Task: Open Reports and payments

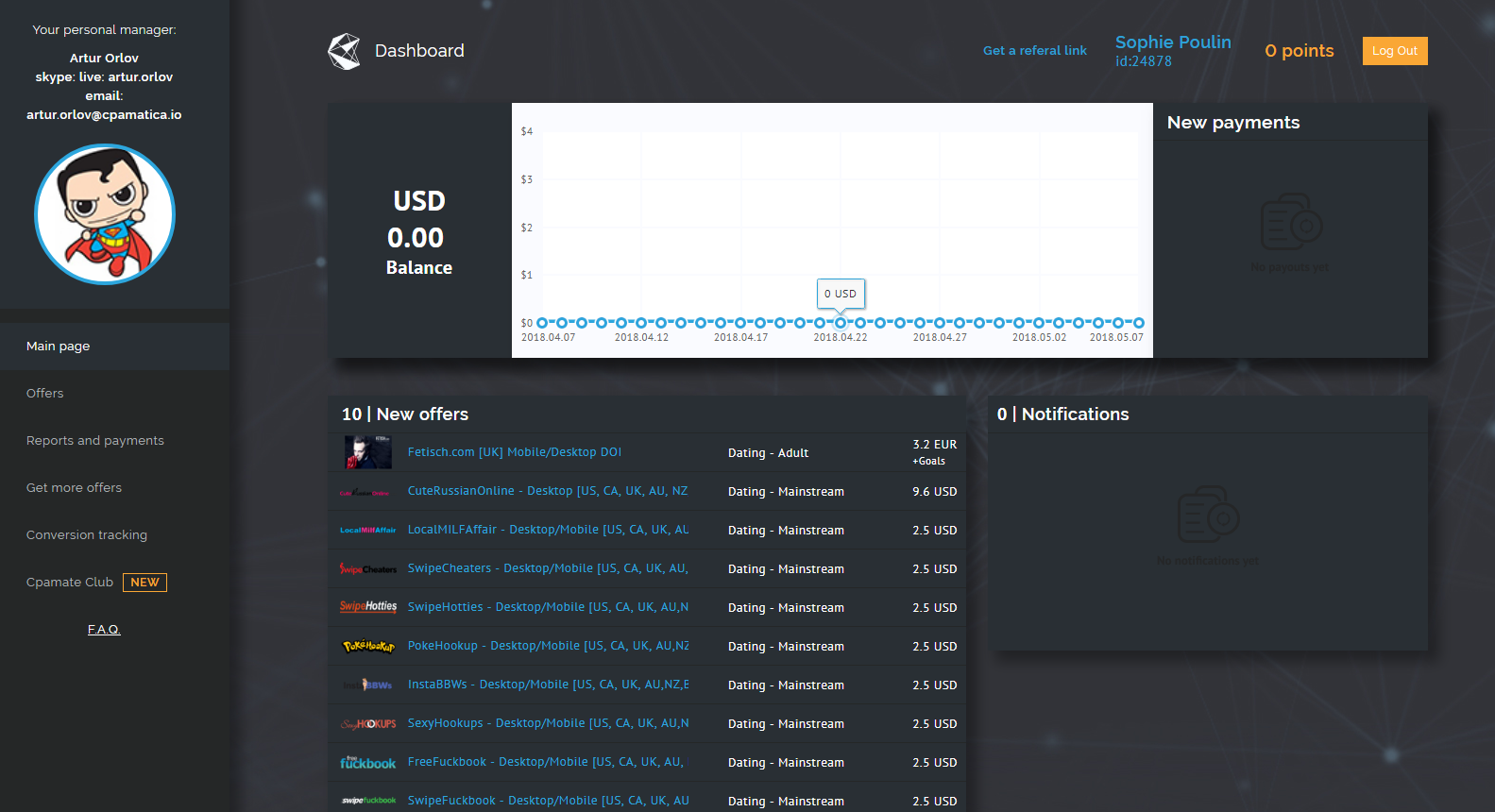Action: coord(114,441)
